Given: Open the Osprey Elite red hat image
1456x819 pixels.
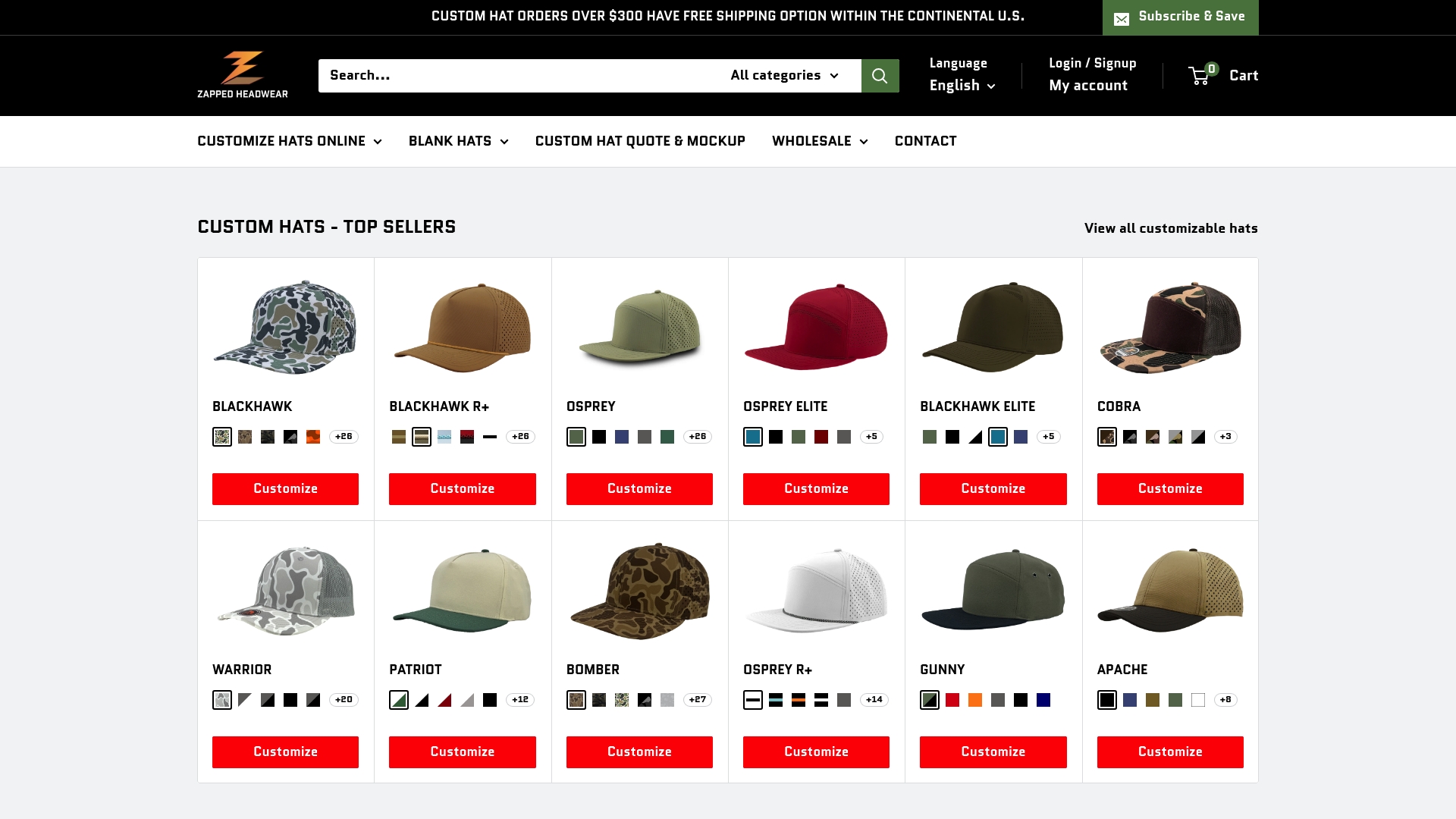Looking at the screenshot, I should (x=816, y=327).
